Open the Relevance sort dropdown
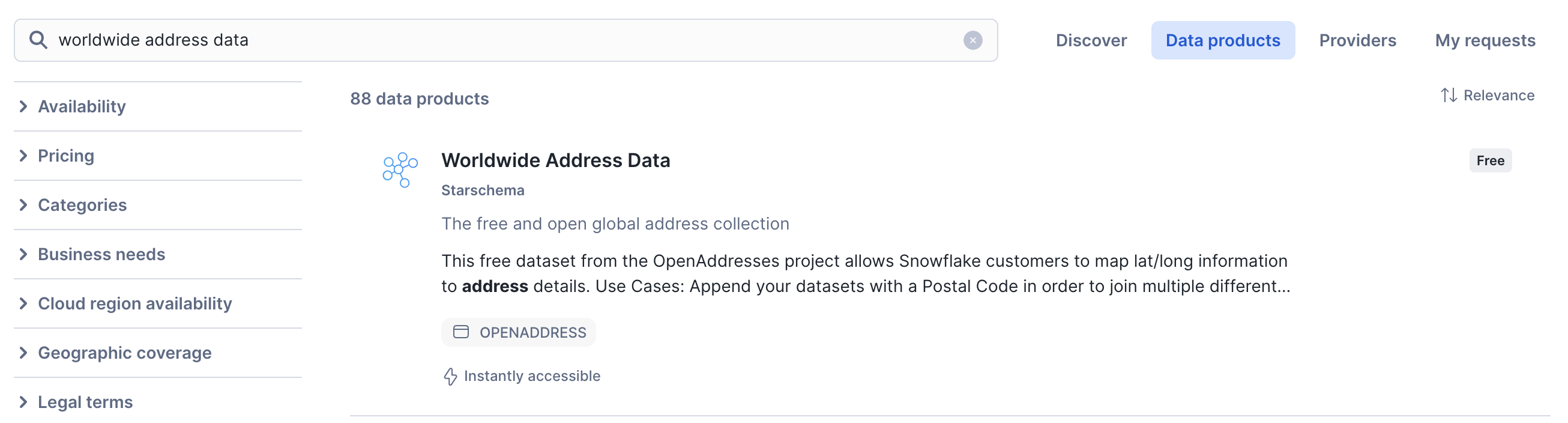Screen dimensions: 1568x423 [1498, 96]
